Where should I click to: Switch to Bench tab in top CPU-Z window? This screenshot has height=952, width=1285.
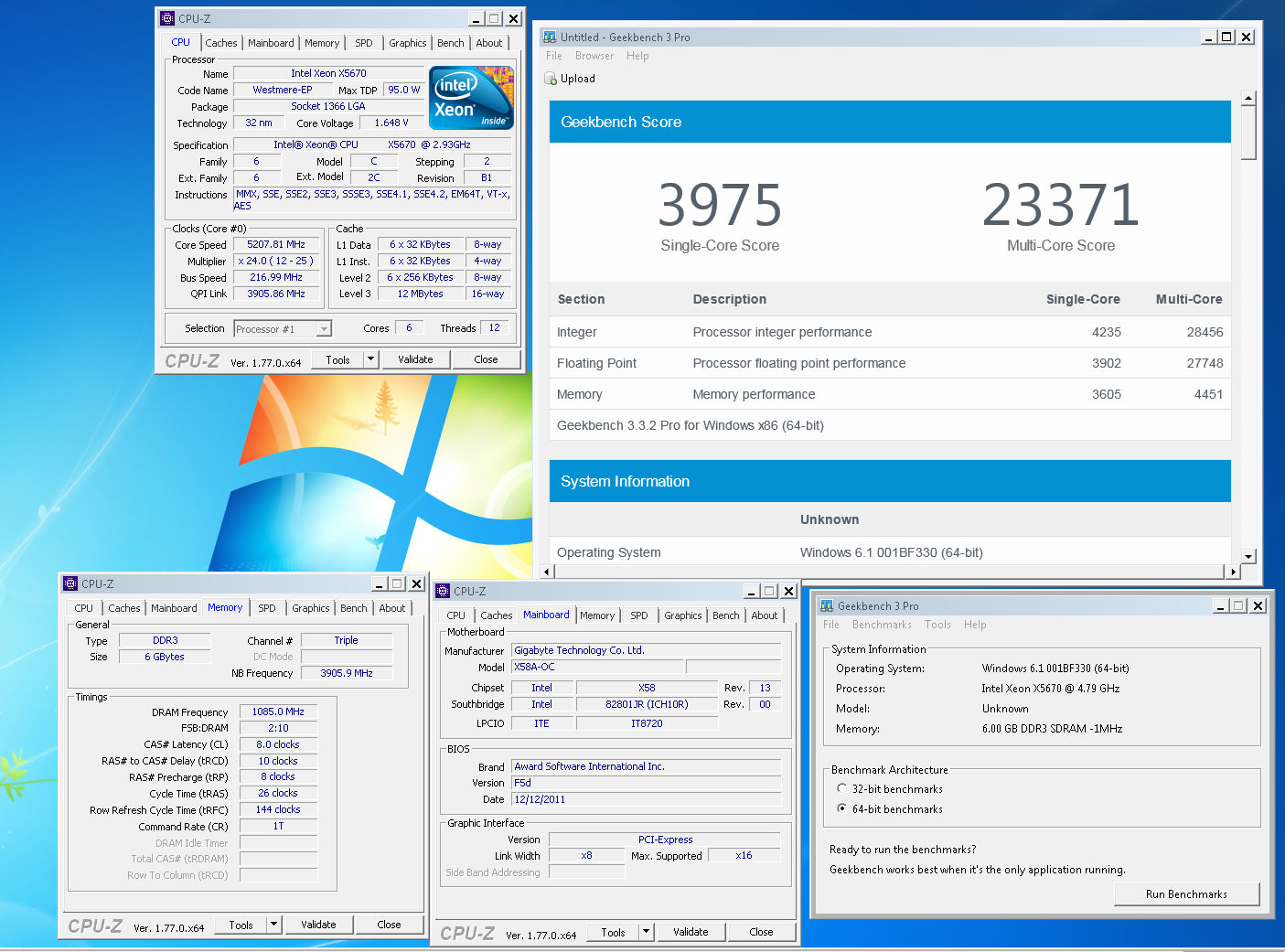click(450, 43)
